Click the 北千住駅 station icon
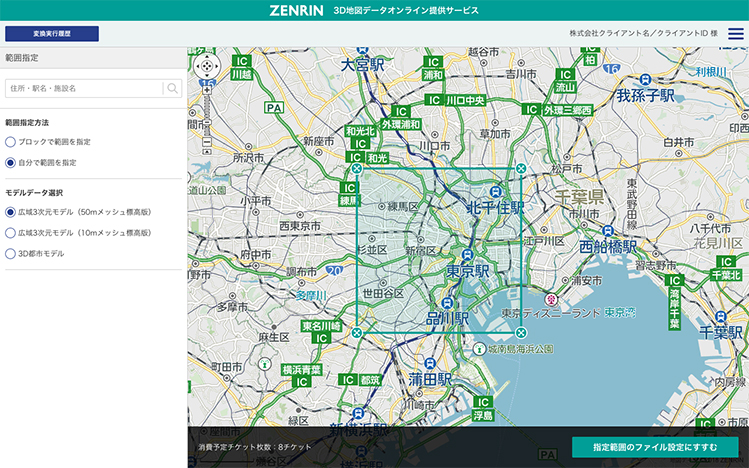The image size is (749, 468). coord(495,191)
